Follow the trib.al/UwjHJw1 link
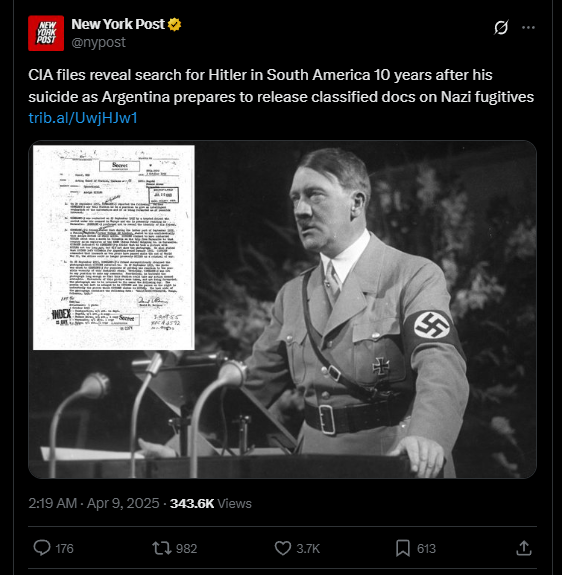562x575 pixels. pos(83,118)
